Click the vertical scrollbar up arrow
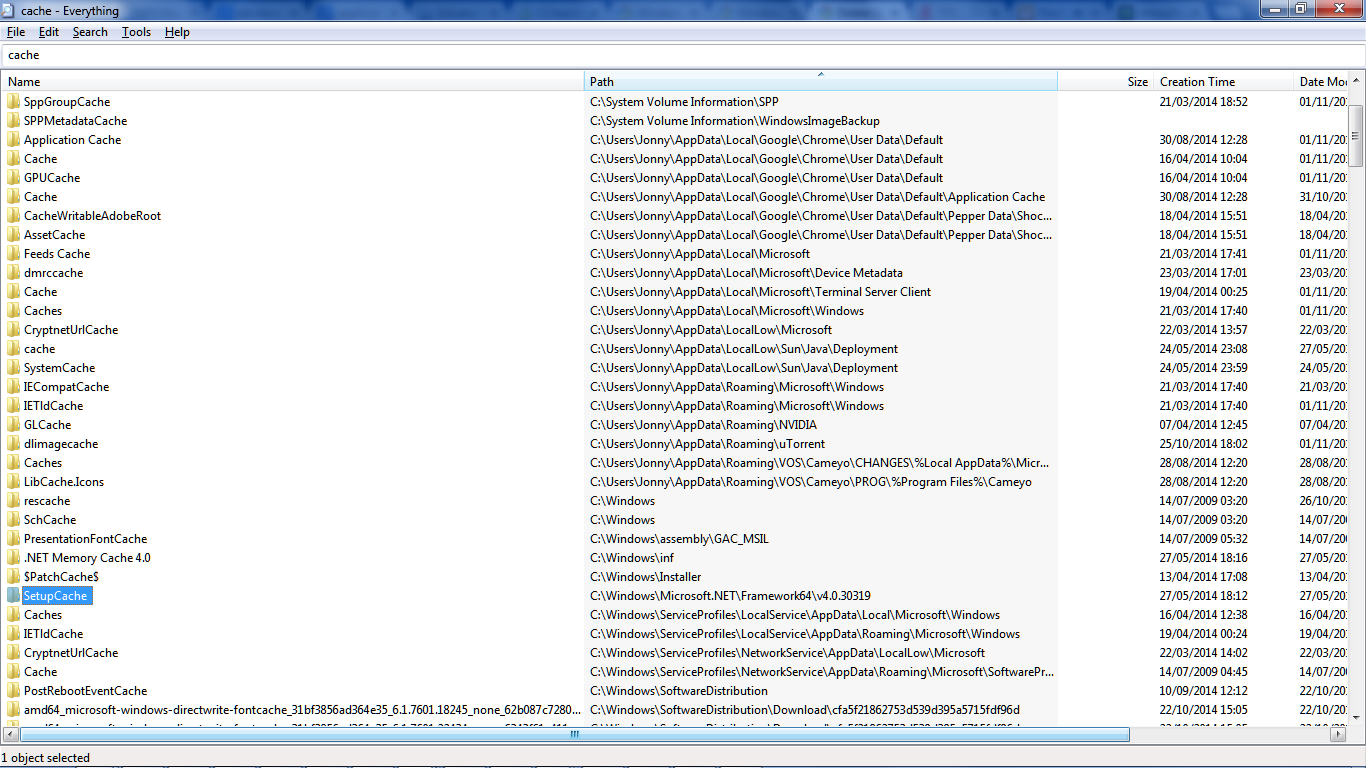Viewport: 1366px width, 768px height. [x=1356, y=82]
